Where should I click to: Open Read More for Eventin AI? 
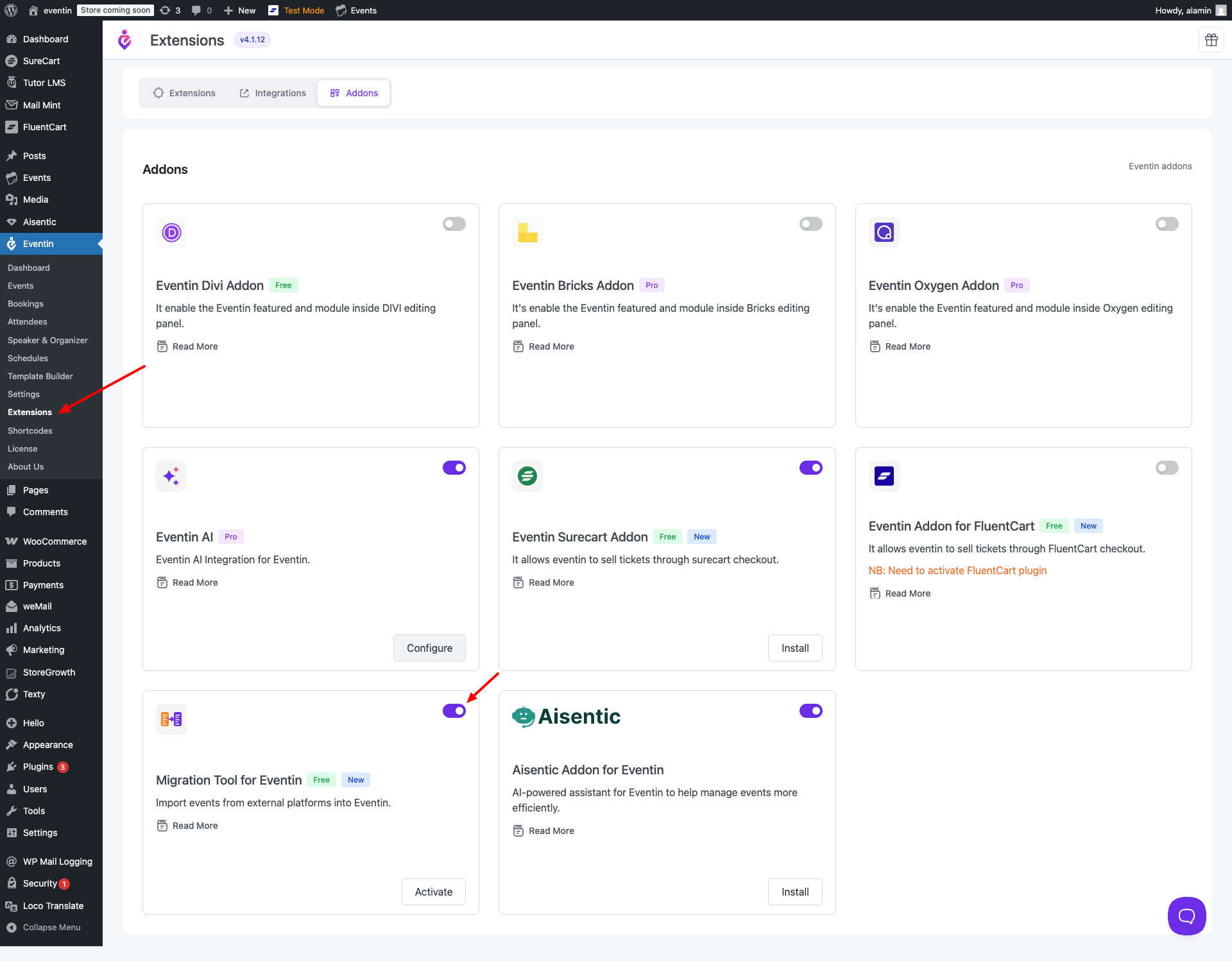point(187,583)
